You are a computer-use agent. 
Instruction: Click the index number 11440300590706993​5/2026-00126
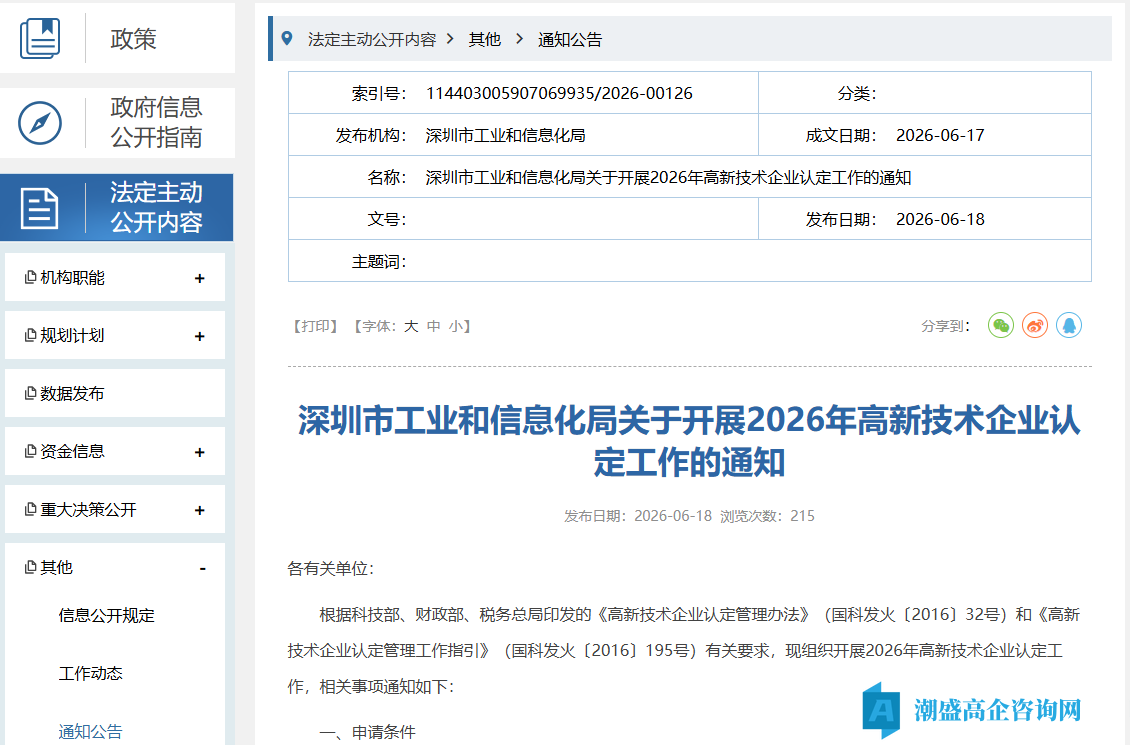(559, 94)
